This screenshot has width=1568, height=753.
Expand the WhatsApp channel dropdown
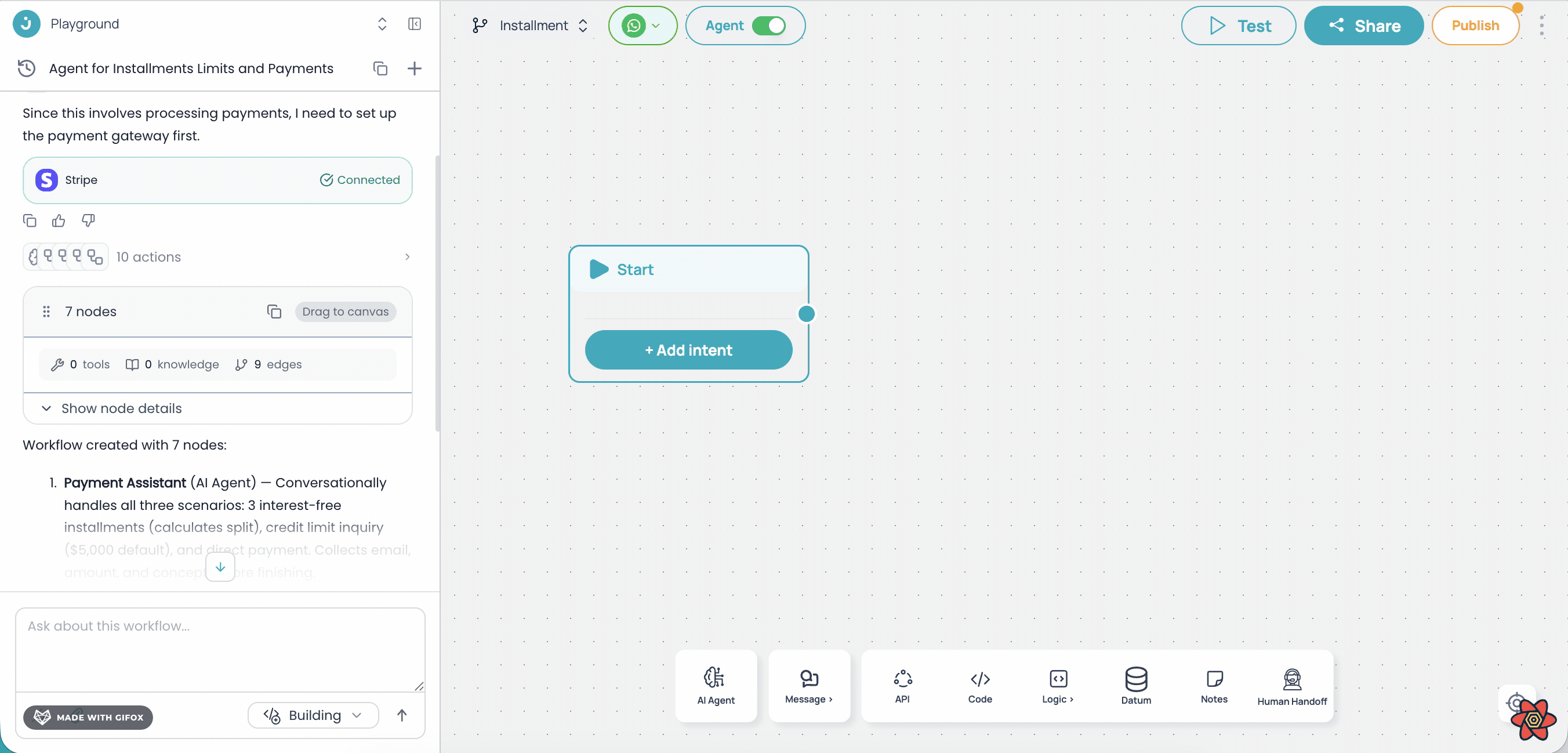656,26
